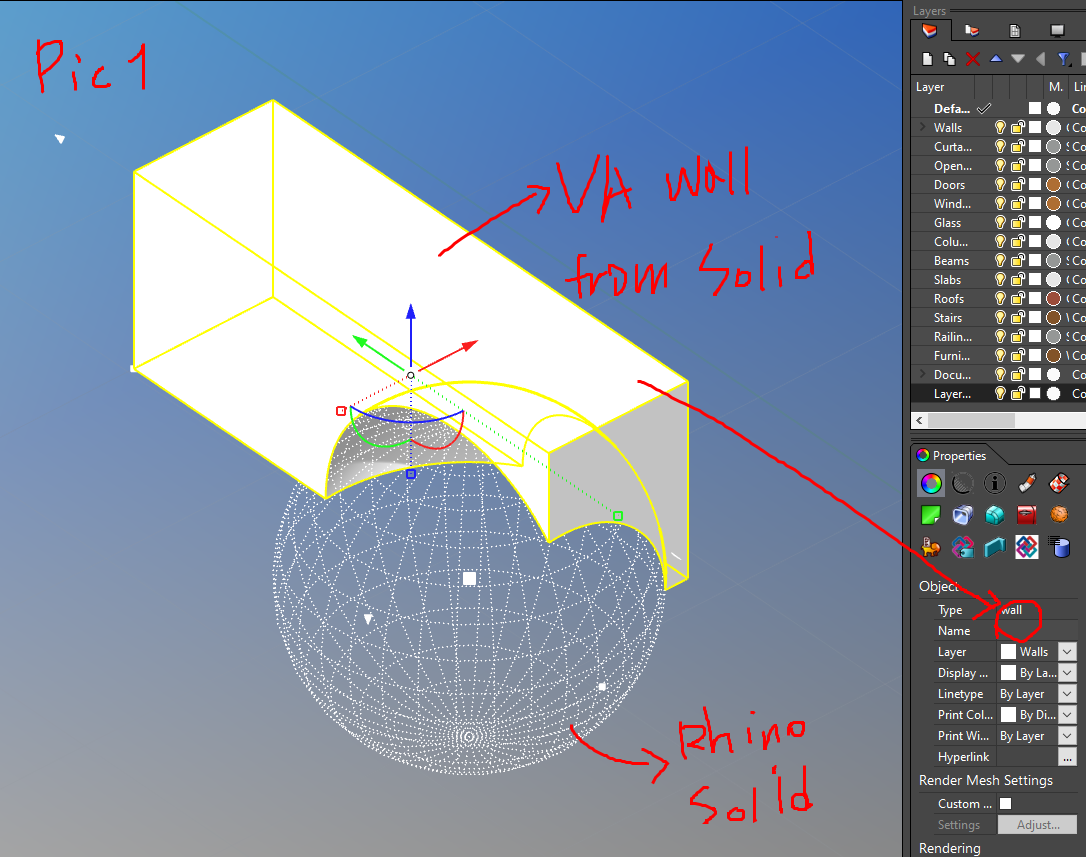The height and width of the screenshot is (857, 1086).
Task: Select the Curta... layer row
Action: (x=999, y=146)
